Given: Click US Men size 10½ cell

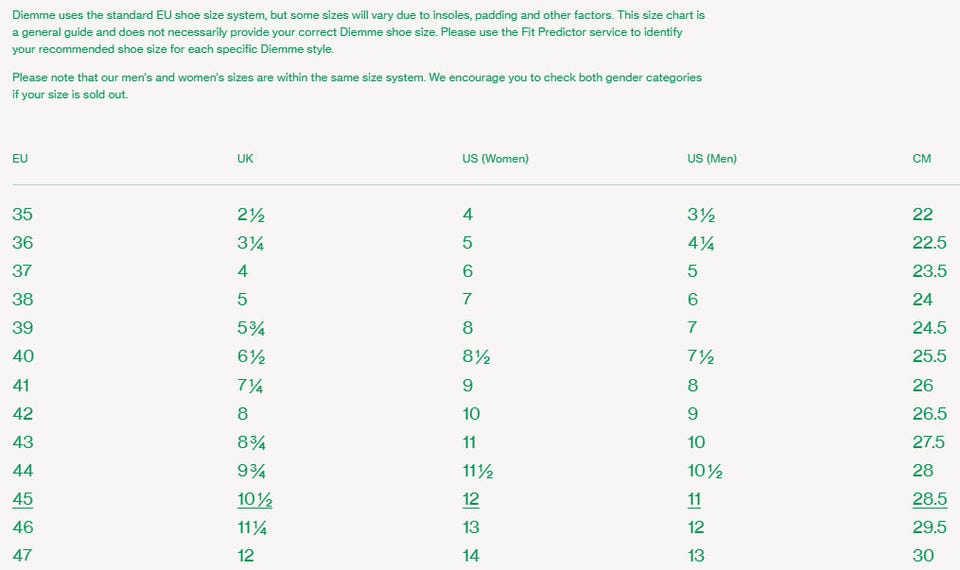Looking at the screenshot, I should 702,470.
